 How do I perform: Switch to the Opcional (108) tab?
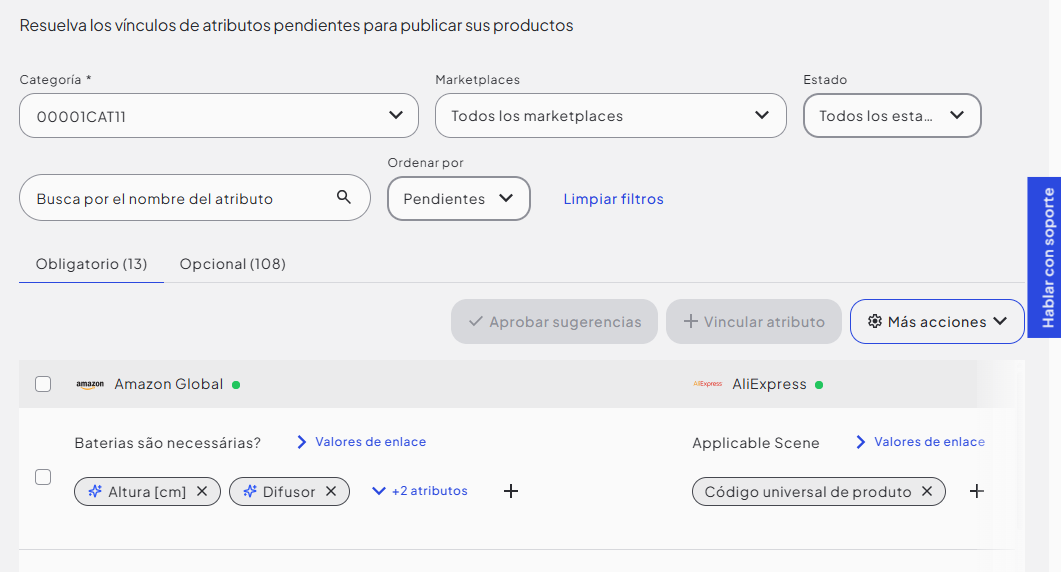[232, 264]
